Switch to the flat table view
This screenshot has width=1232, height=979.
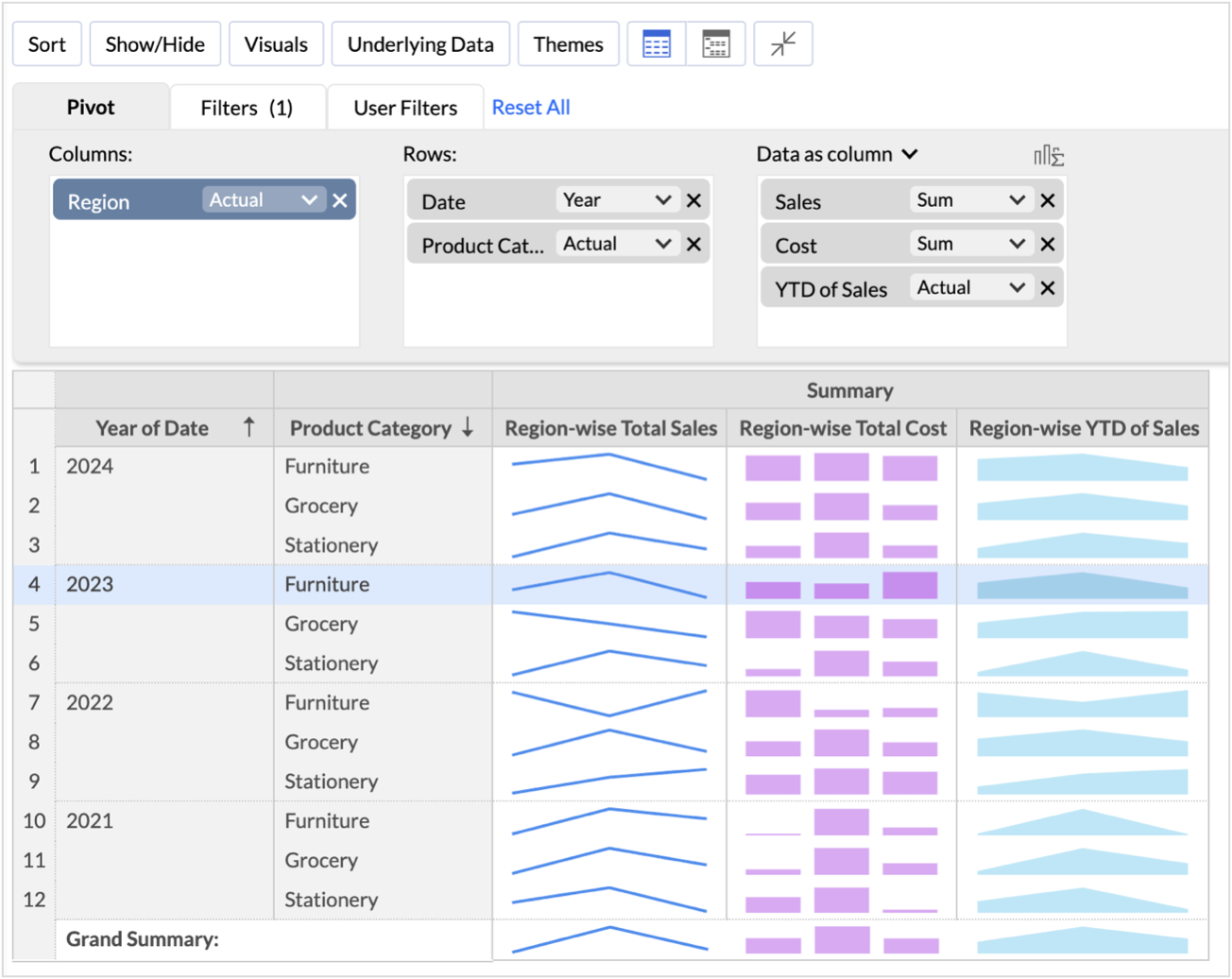(659, 43)
